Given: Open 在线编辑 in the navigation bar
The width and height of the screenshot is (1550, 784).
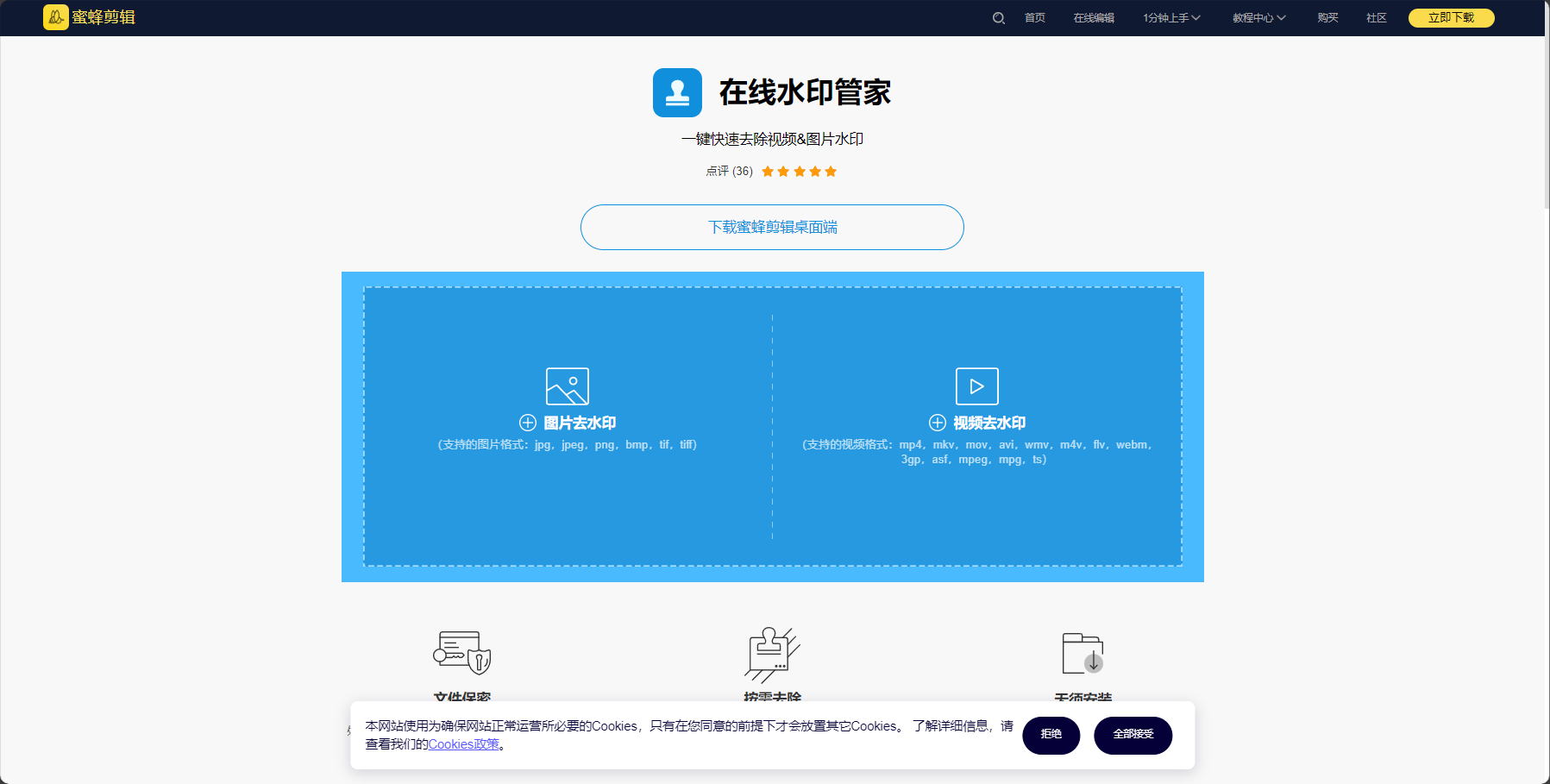Looking at the screenshot, I should 1094,18.
